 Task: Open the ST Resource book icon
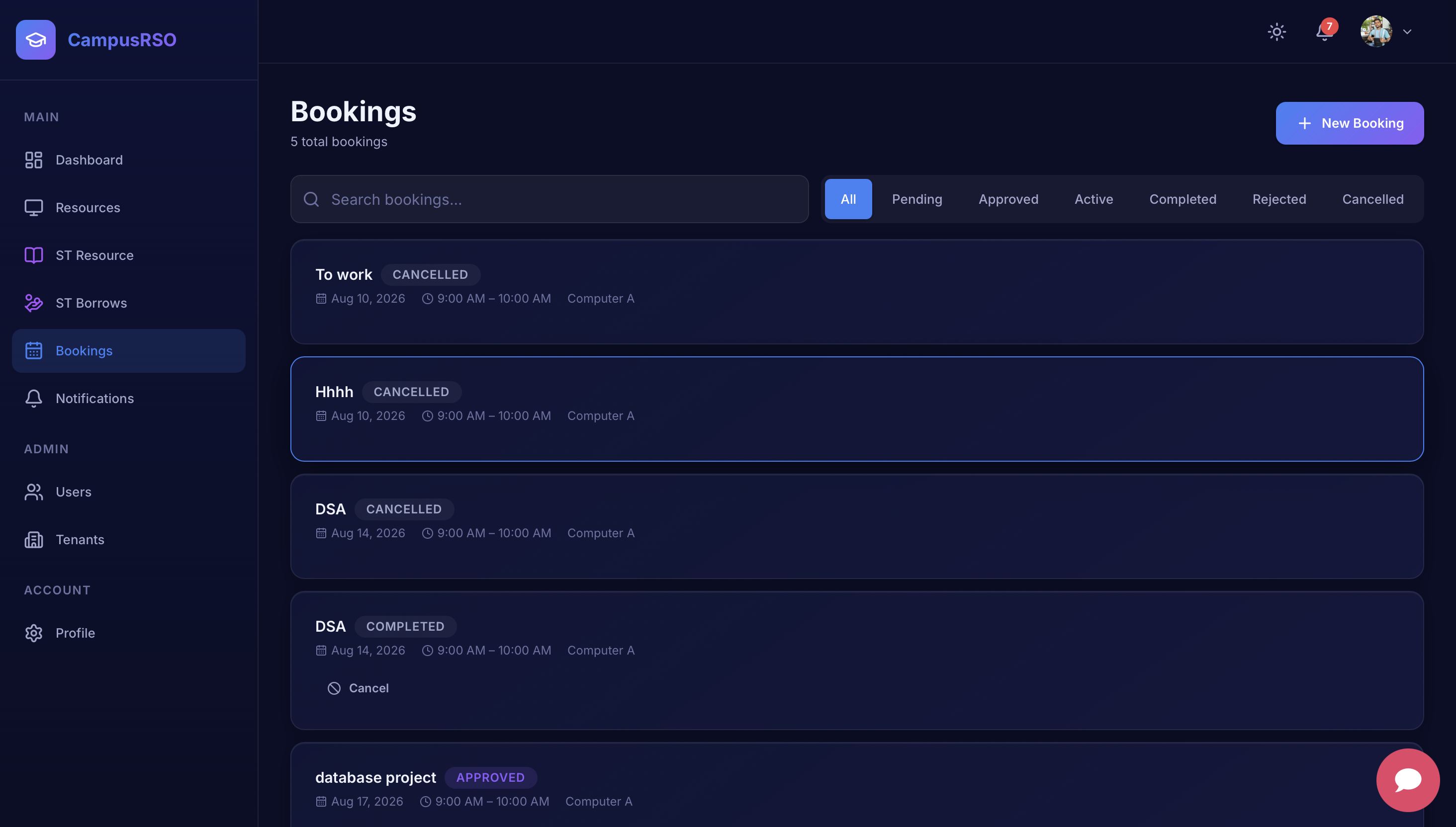33,255
